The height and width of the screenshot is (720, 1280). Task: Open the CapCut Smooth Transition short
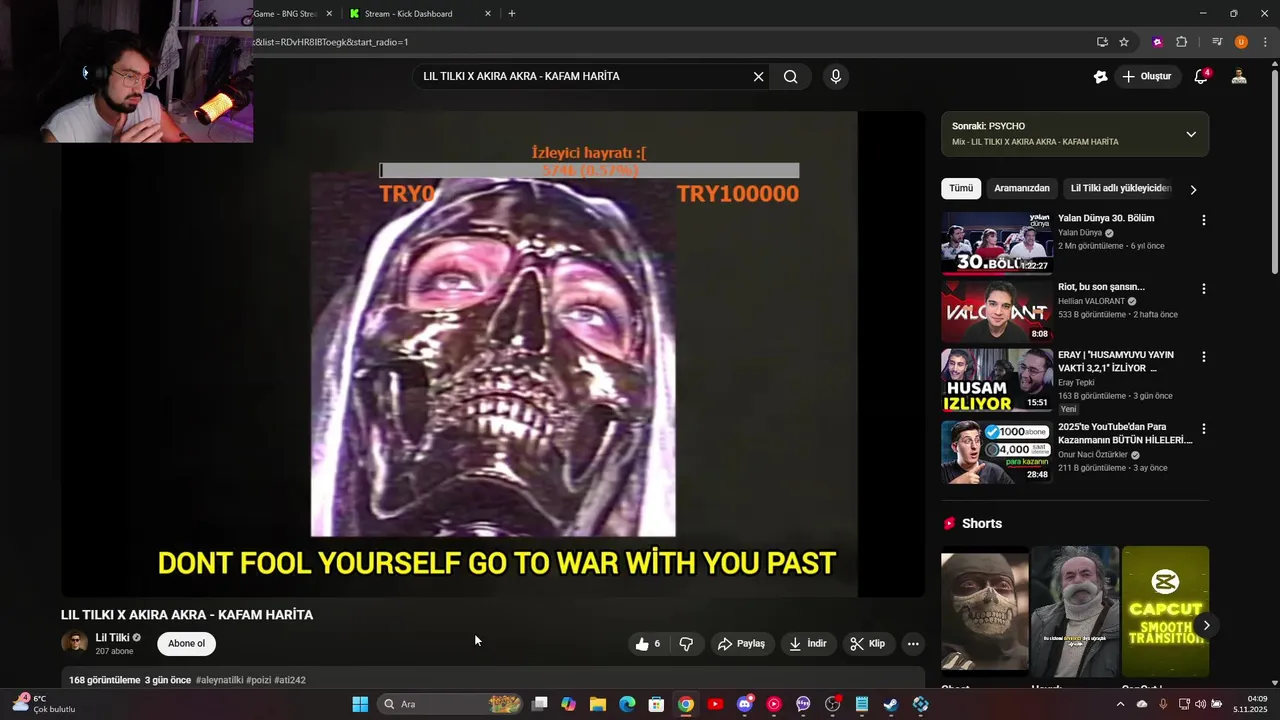pyautogui.click(x=1165, y=610)
